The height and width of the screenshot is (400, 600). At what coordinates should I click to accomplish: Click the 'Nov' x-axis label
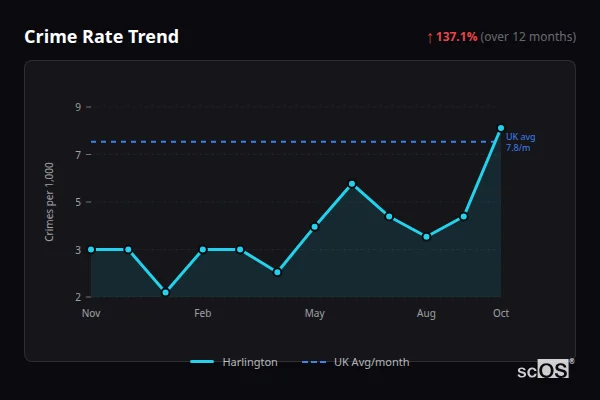coord(91,313)
